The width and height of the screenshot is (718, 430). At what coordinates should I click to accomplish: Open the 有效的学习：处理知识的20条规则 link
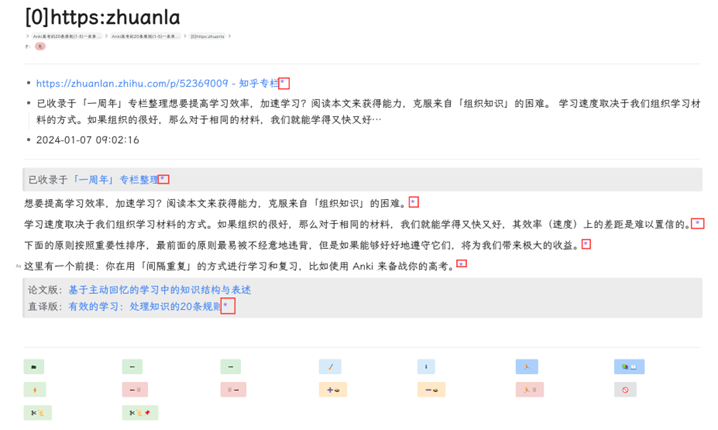click(144, 307)
